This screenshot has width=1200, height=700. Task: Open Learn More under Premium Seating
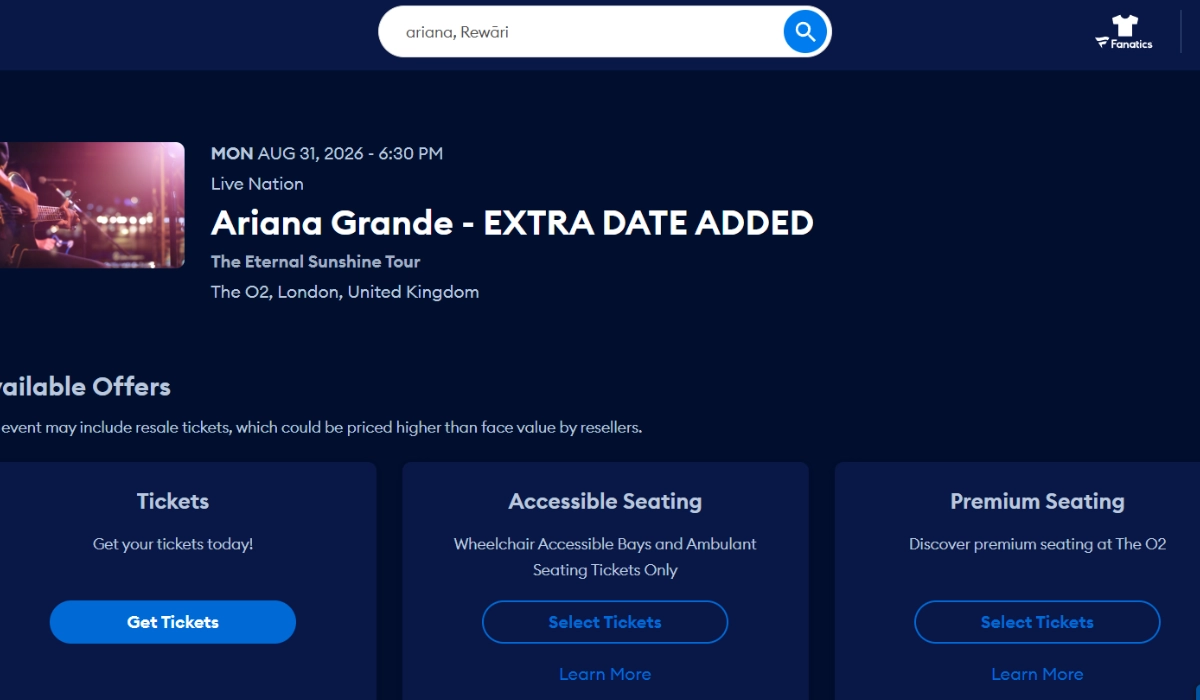1037,673
